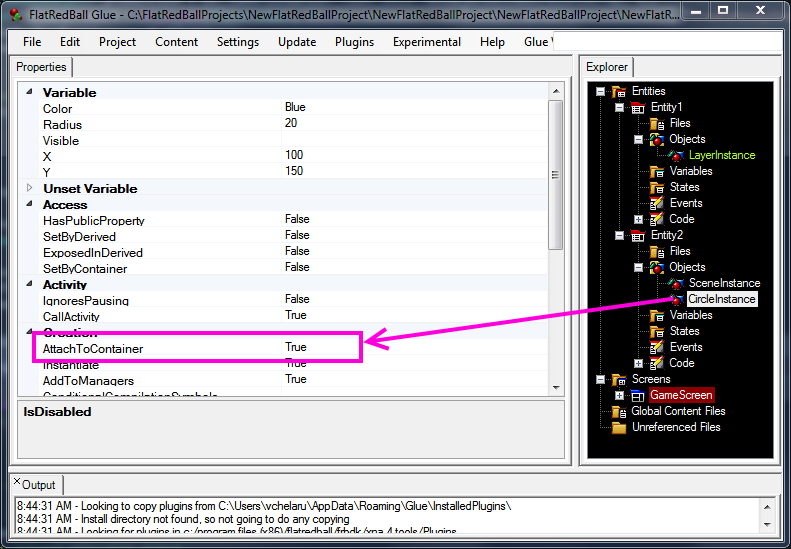Click the Unreferenced Files folder icon

tap(619, 427)
